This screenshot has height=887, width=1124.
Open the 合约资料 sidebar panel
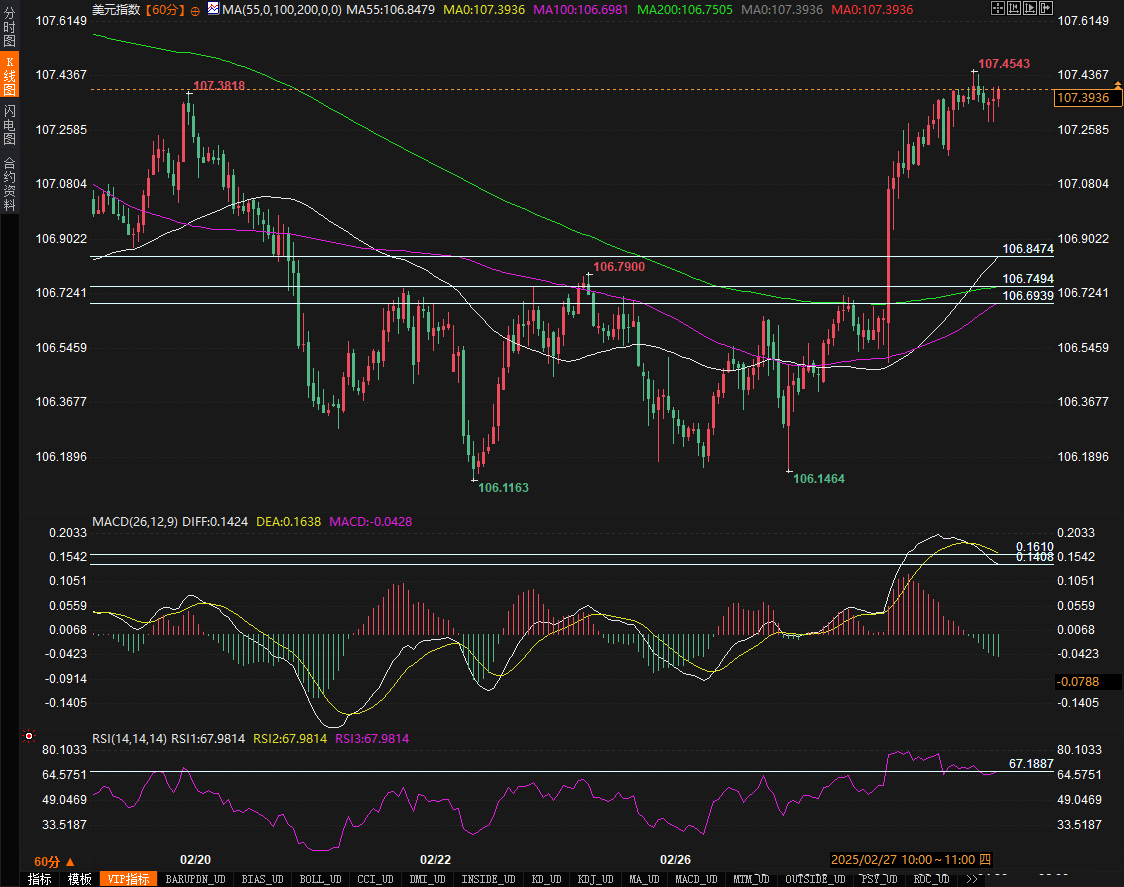coord(9,184)
